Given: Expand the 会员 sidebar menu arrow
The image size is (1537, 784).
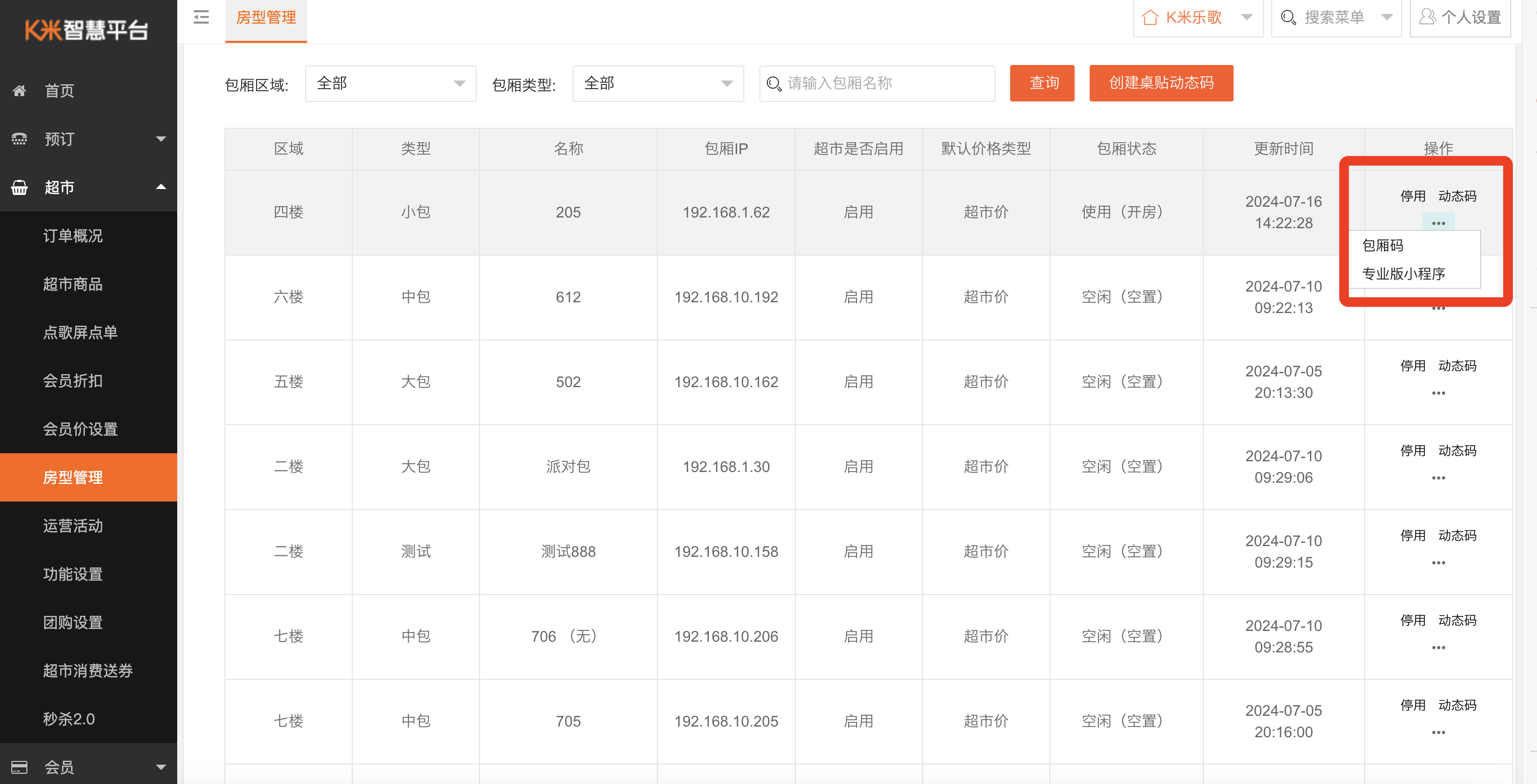Looking at the screenshot, I should (161, 767).
